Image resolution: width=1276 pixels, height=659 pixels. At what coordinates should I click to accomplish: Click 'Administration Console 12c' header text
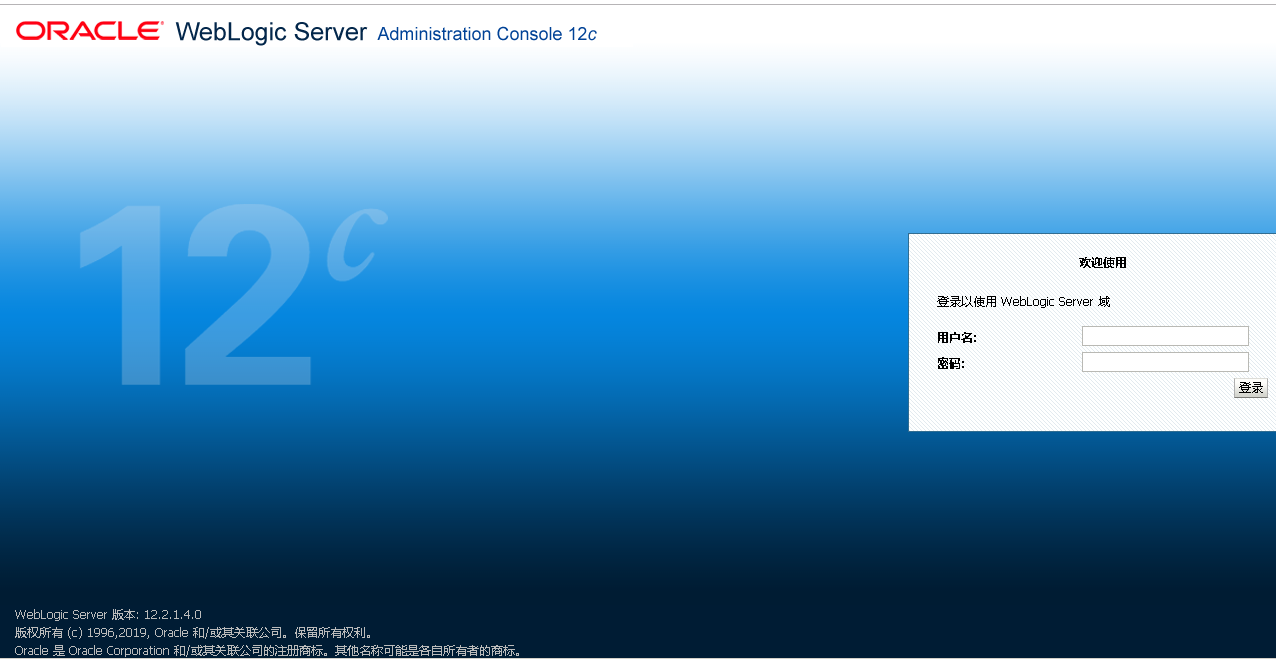[x=487, y=34]
